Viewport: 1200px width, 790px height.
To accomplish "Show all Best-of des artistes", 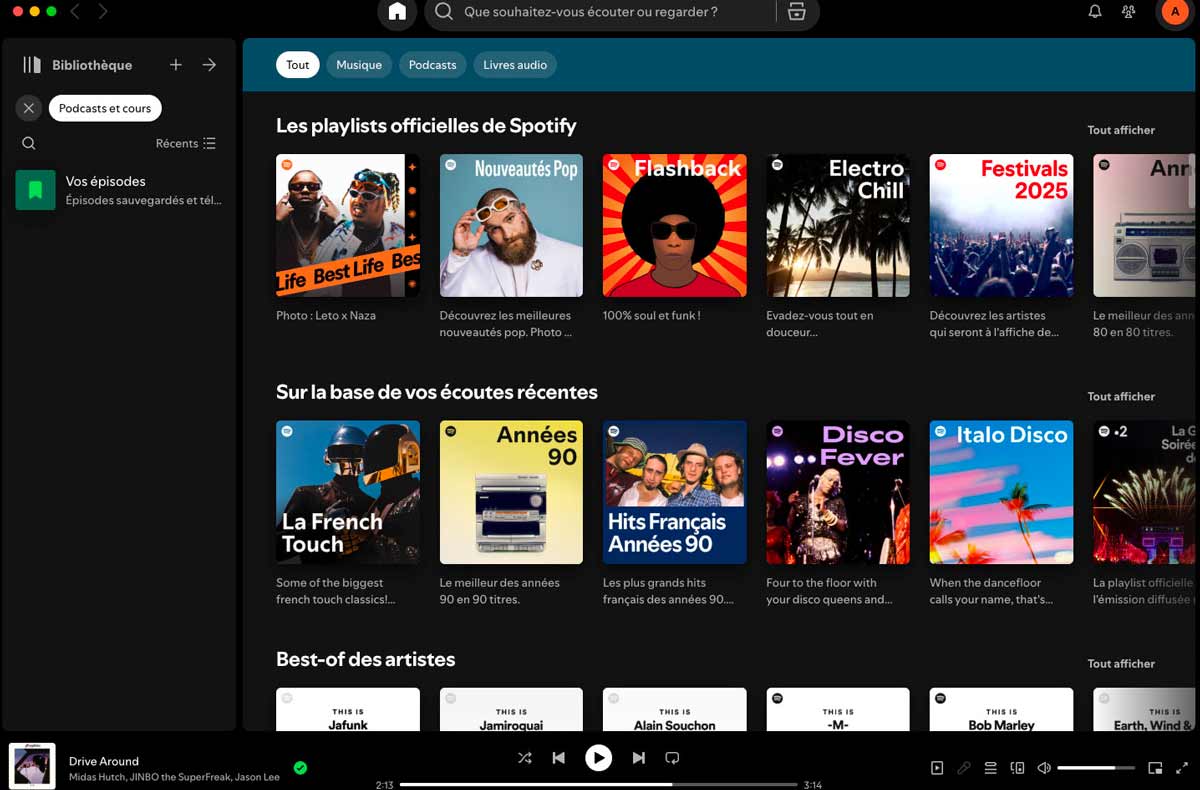I will pos(1121,664).
